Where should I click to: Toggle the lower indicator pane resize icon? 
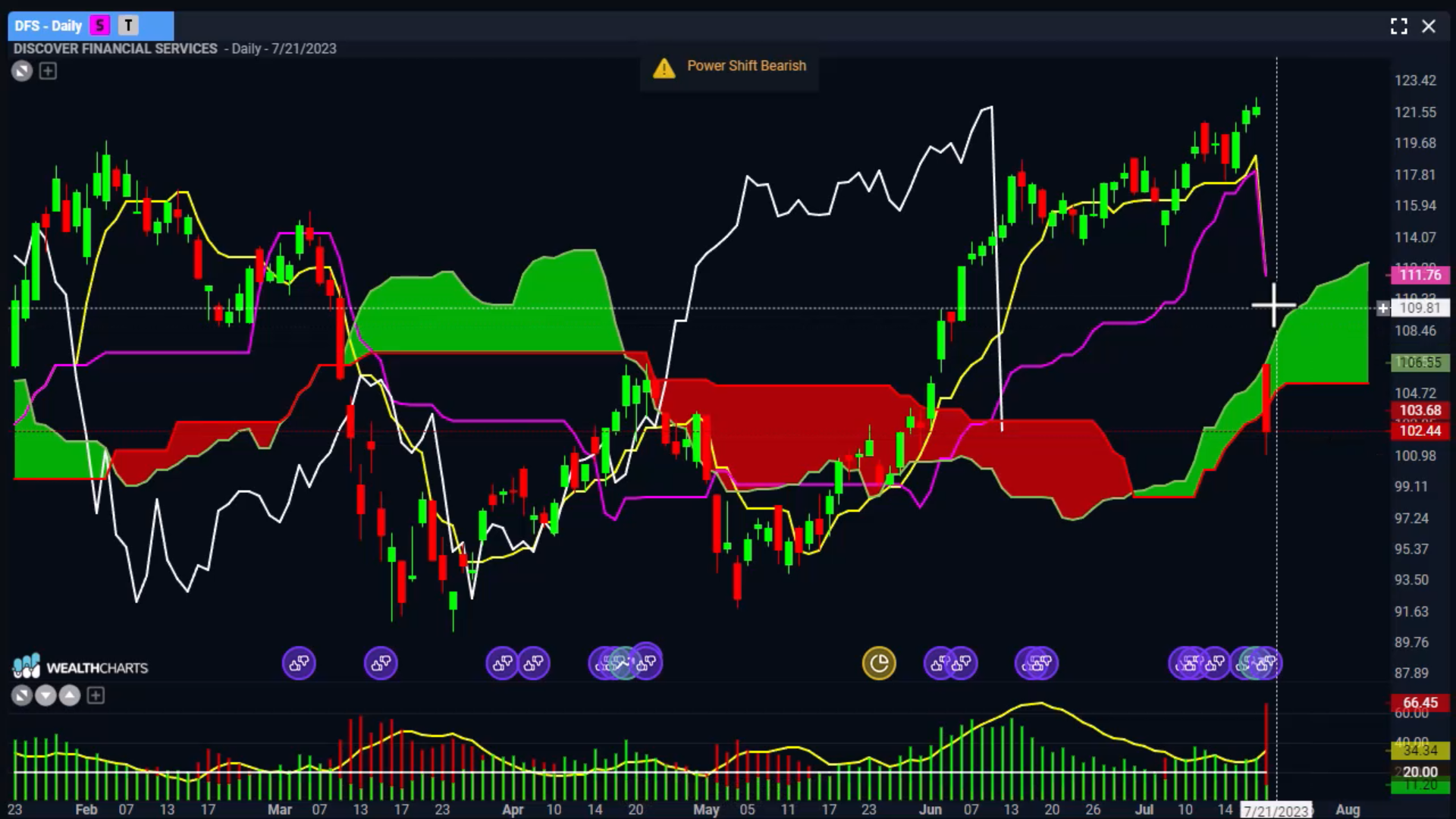pos(22,695)
